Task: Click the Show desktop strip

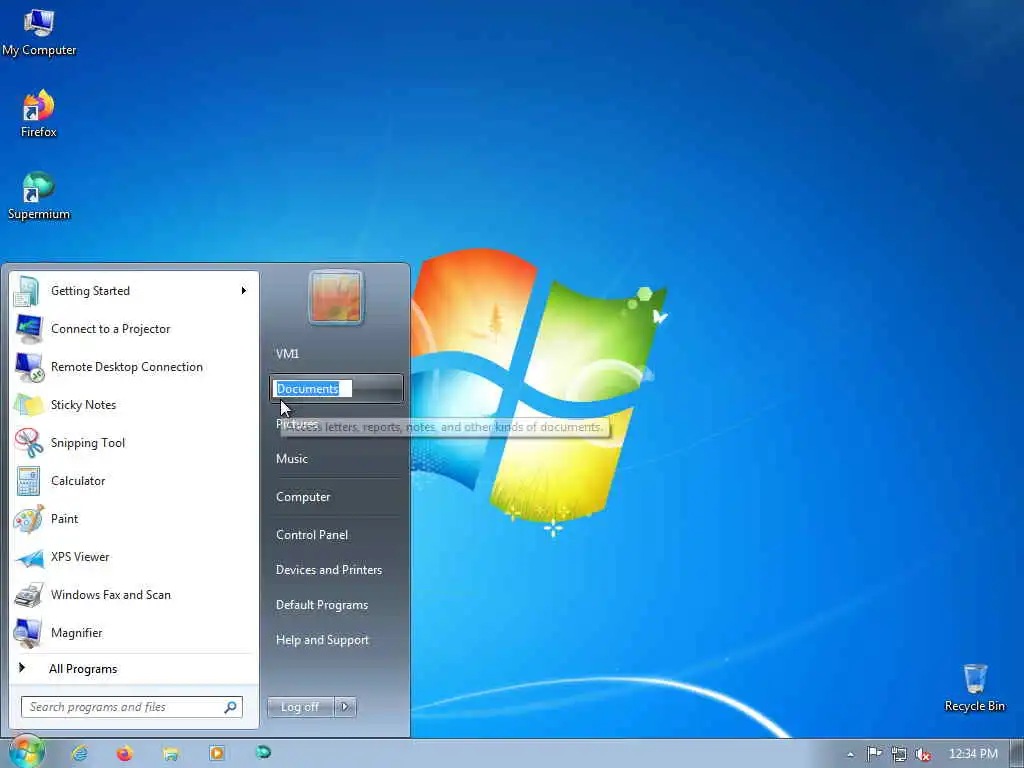Action: (x=1017, y=754)
